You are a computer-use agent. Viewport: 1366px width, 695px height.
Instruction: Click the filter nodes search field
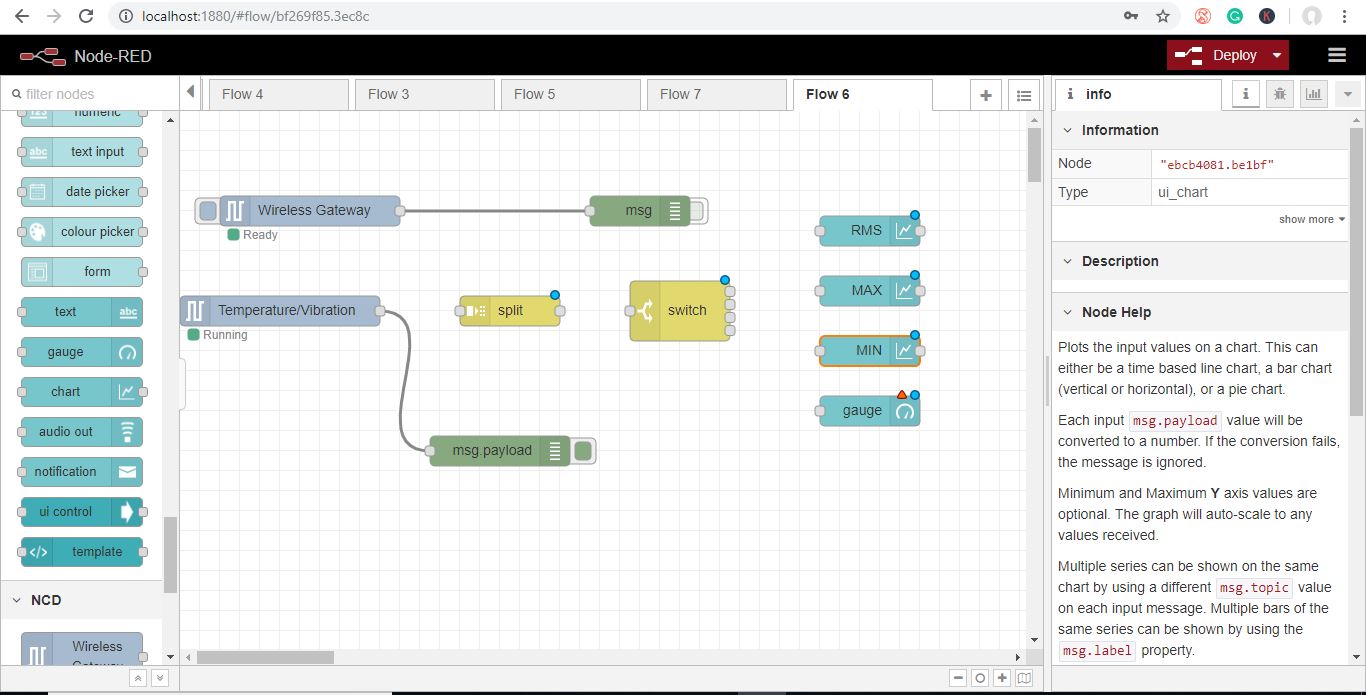click(x=90, y=94)
